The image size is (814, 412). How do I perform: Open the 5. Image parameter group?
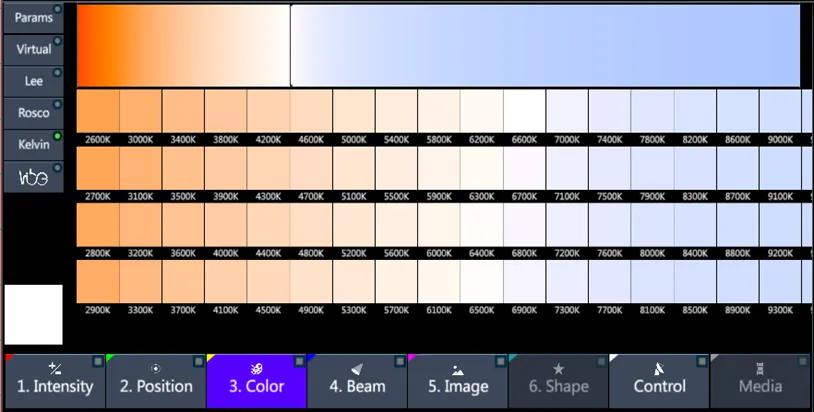[458, 381]
